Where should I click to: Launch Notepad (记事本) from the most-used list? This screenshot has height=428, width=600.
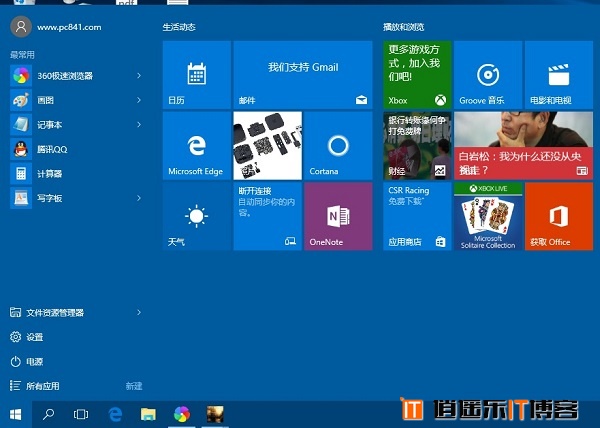pyautogui.click(x=77, y=125)
